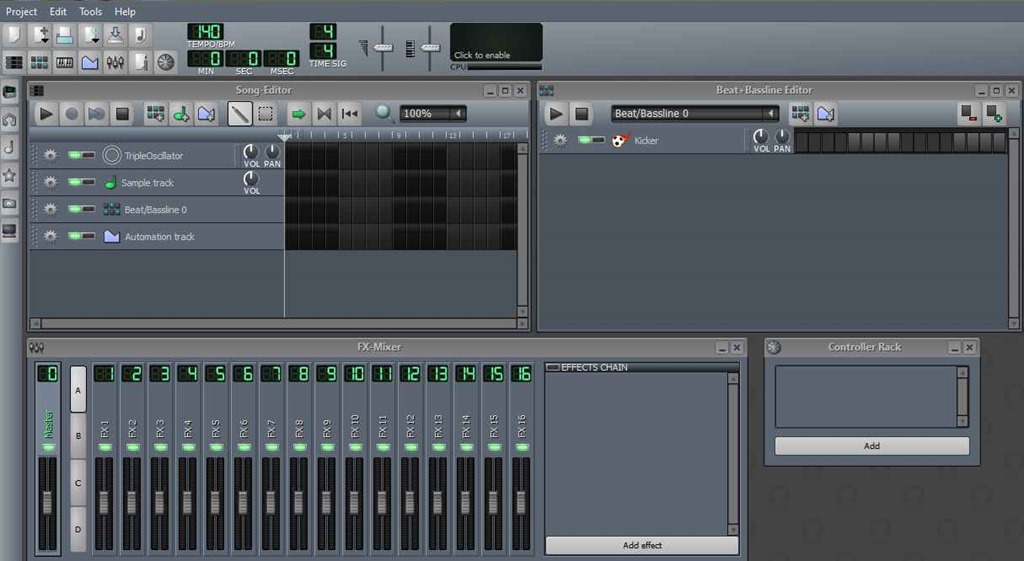The height and width of the screenshot is (561, 1024).
Task: Click Add effect in FX-Mixer
Action: (x=641, y=545)
